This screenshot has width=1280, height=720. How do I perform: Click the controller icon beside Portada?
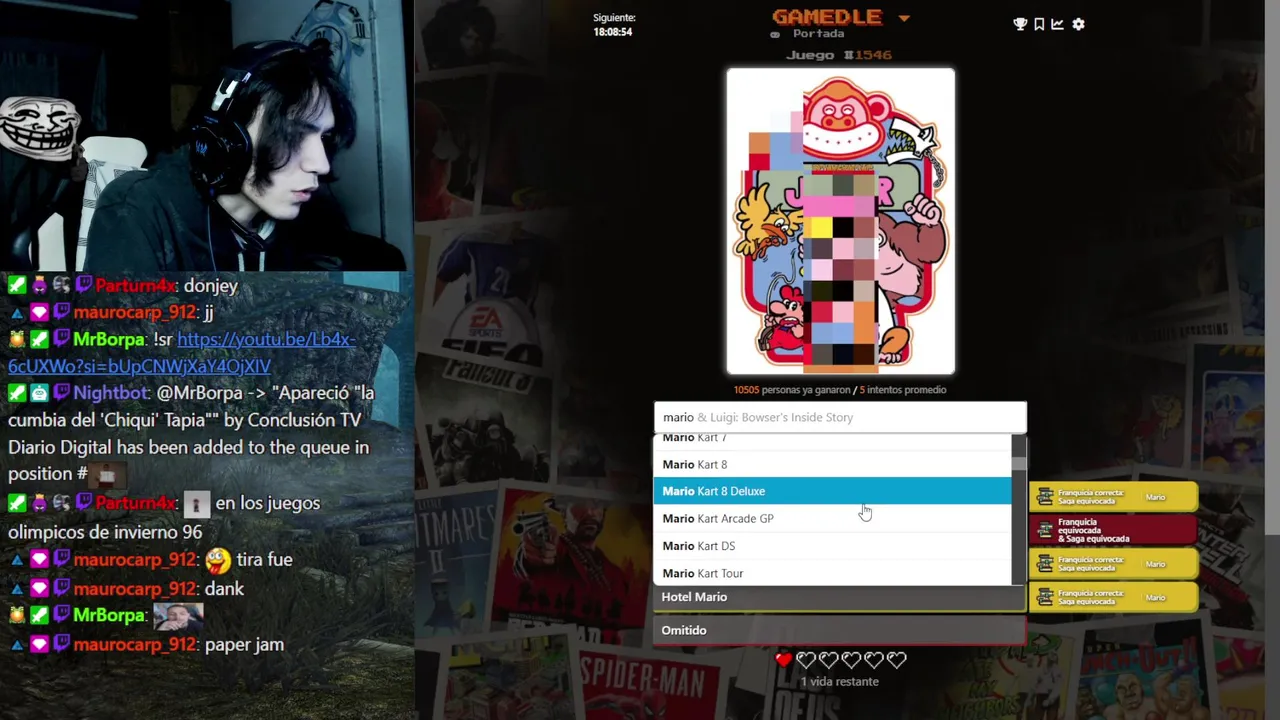(776, 35)
